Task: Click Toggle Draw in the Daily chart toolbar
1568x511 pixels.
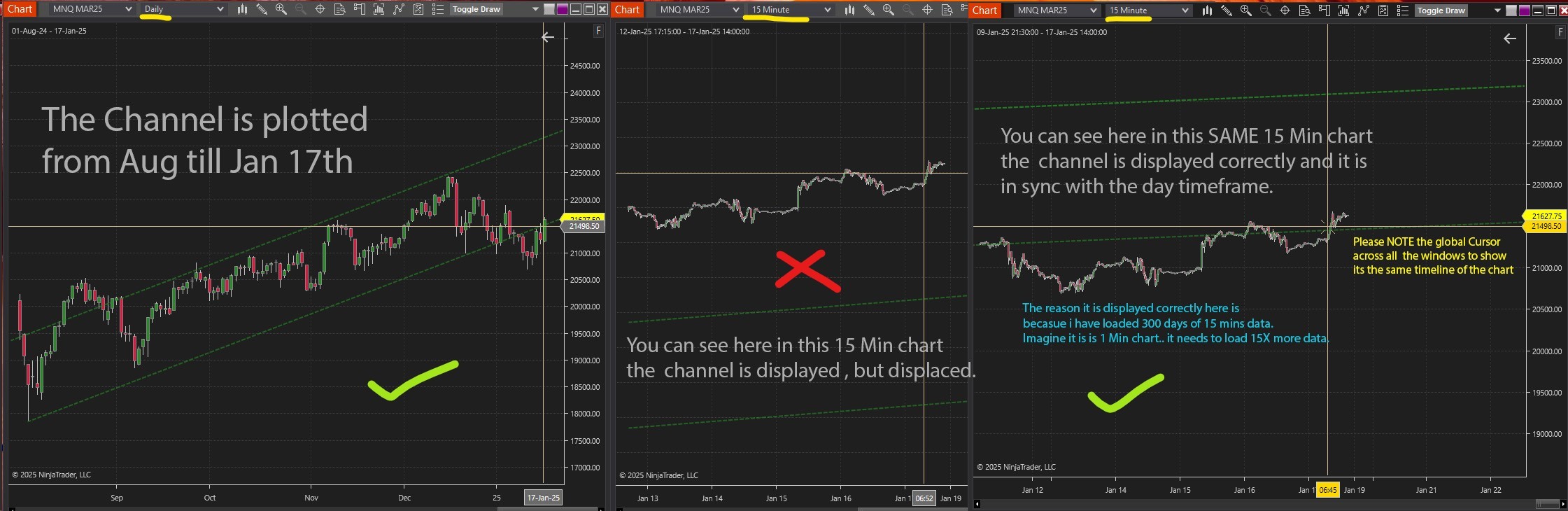Action: (476, 9)
